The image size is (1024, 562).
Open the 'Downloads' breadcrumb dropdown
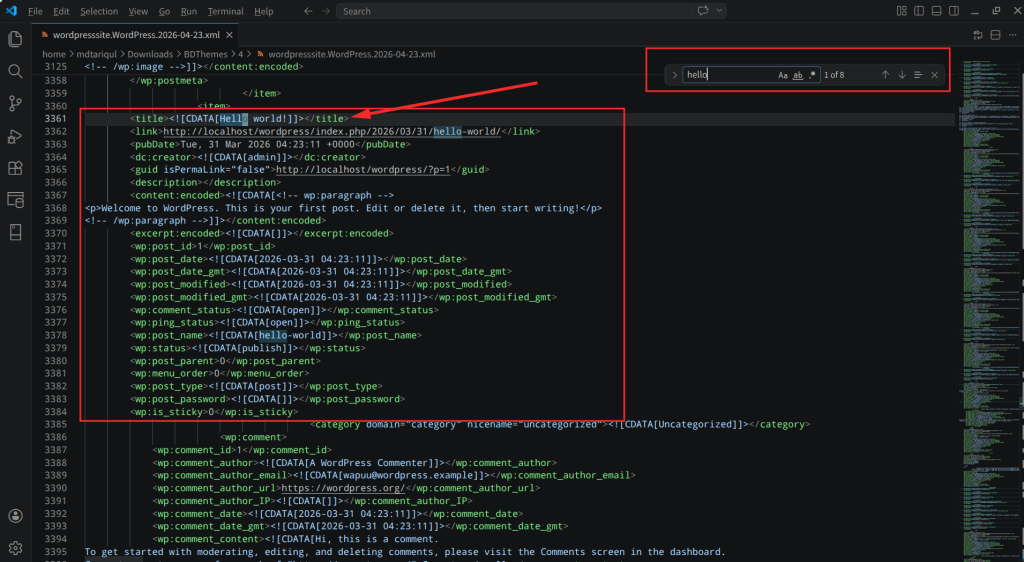click(x=150, y=54)
